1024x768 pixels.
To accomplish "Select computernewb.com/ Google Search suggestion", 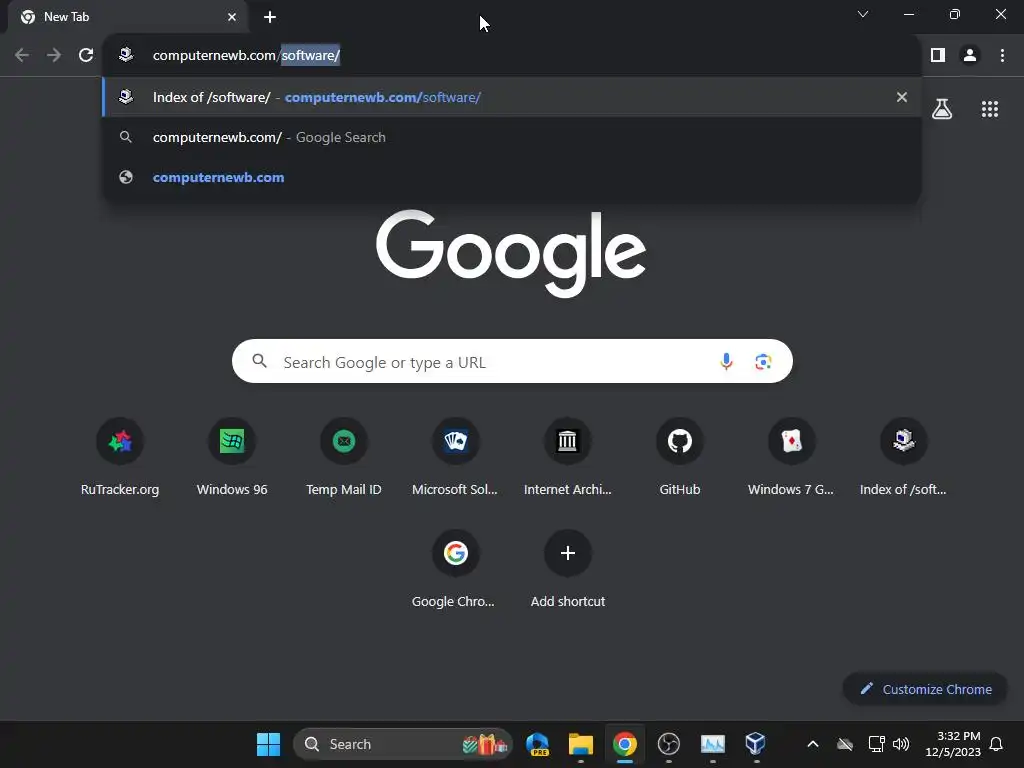I will point(512,137).
